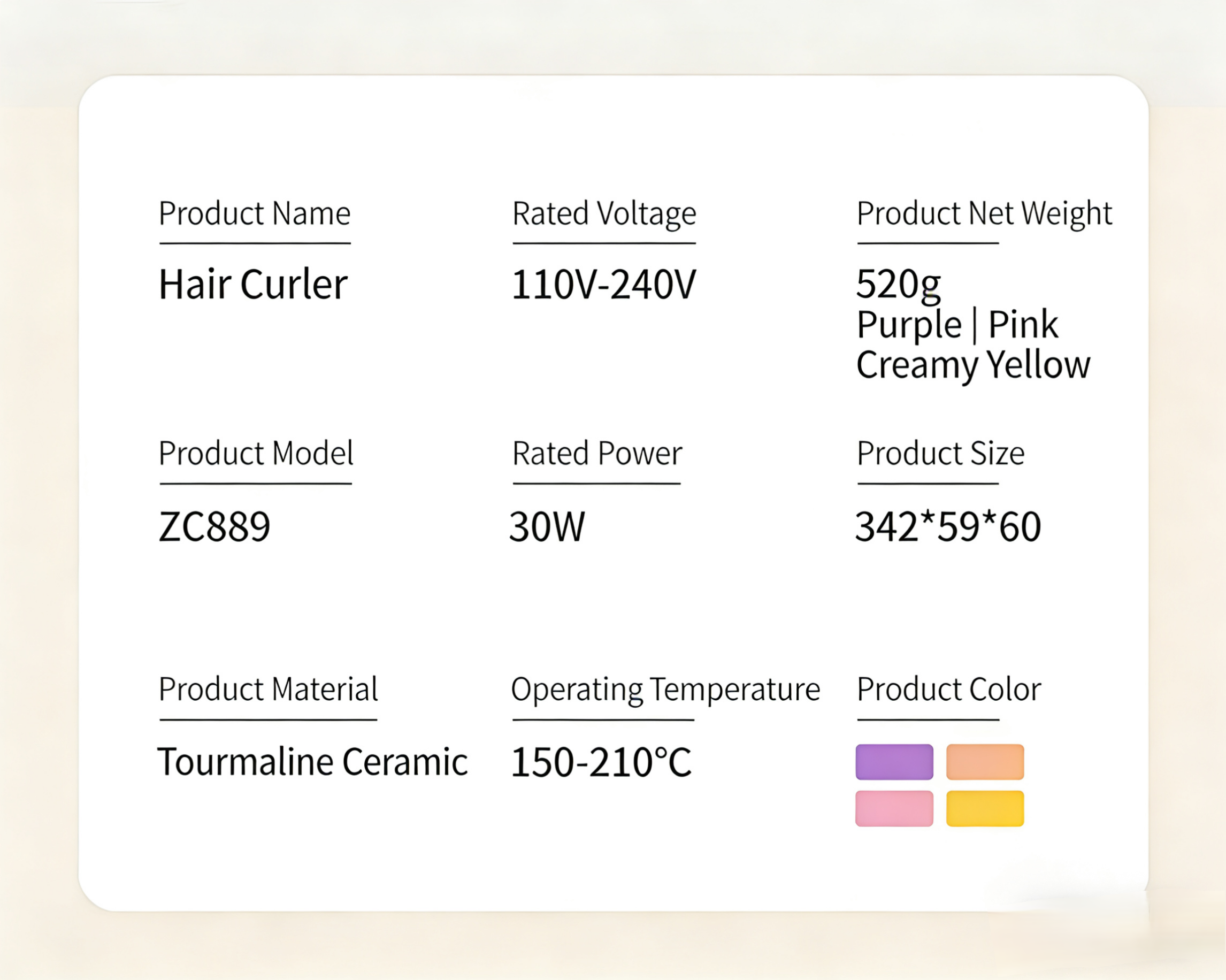Select the peach orange color swatch

985,762
